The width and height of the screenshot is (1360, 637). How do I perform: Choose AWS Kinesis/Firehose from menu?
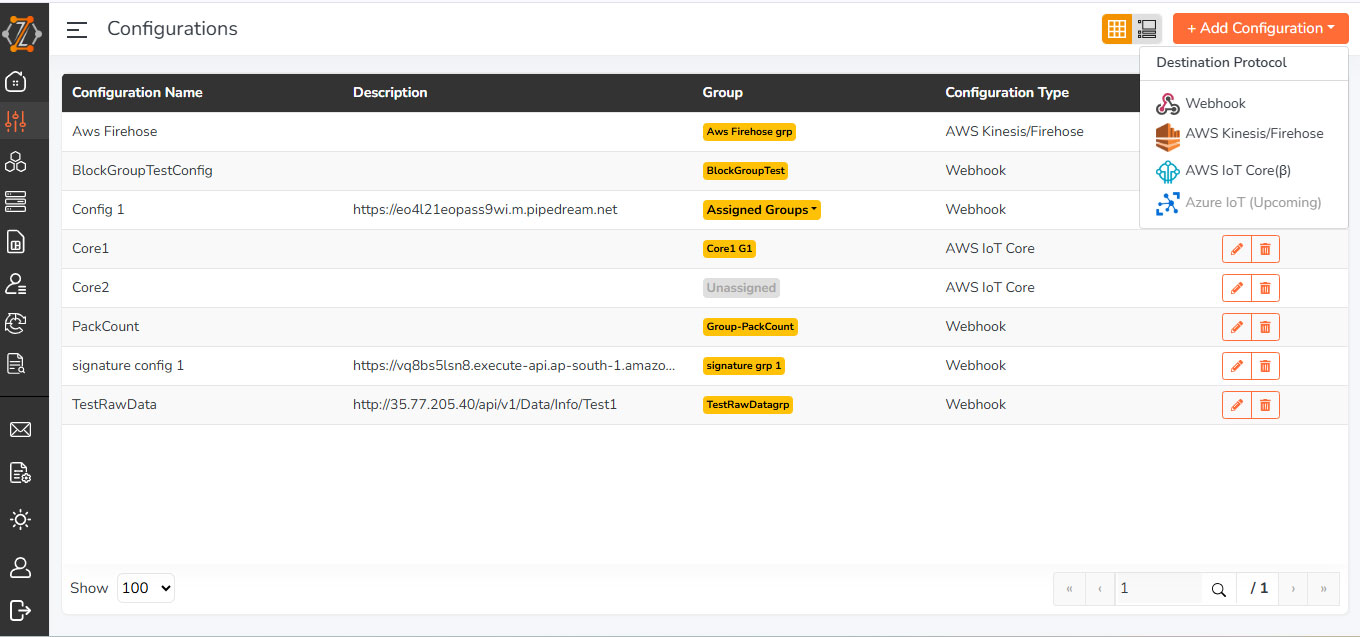[x=1253, y=134]
